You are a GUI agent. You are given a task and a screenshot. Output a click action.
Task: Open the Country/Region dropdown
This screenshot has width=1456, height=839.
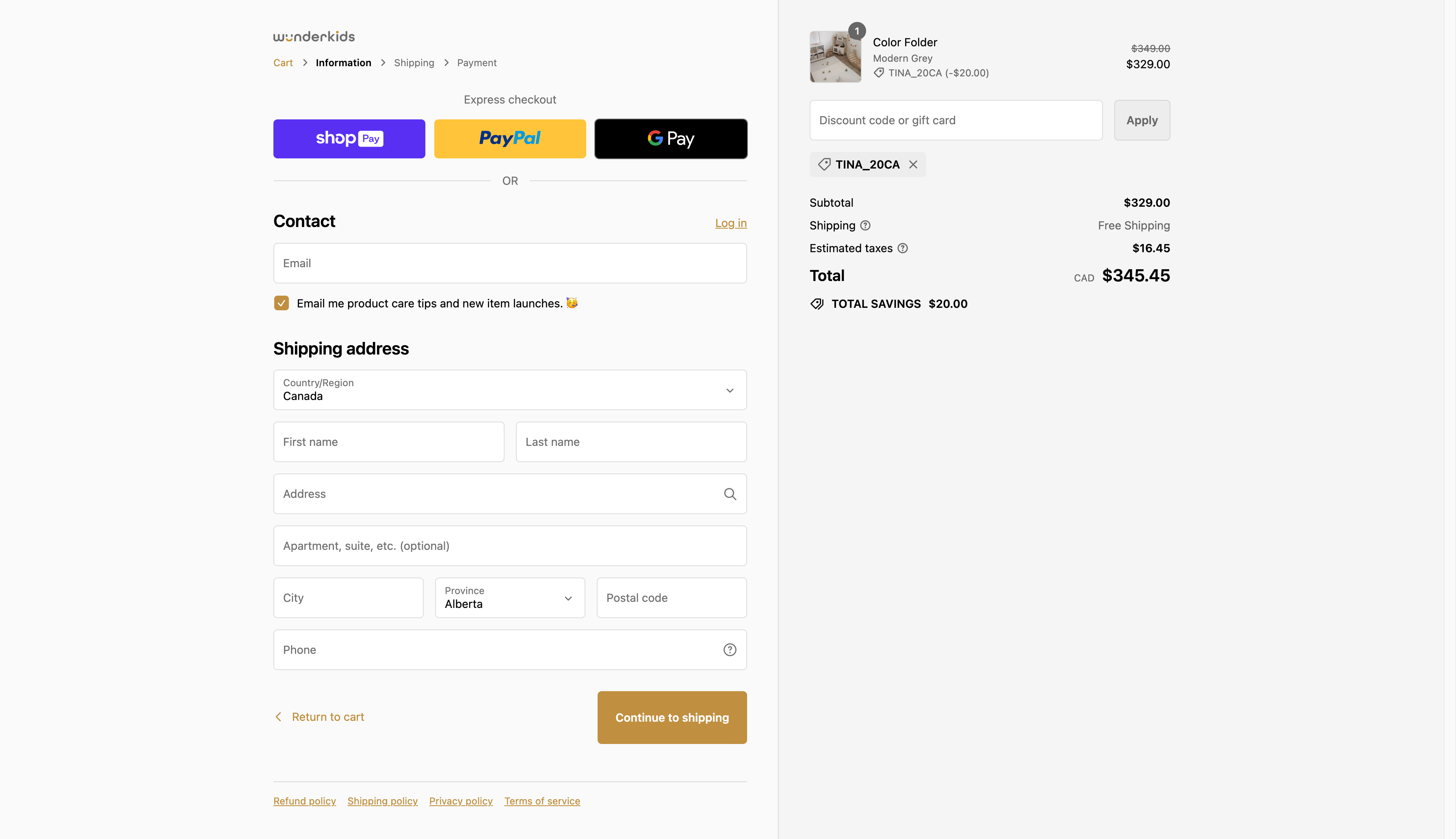(x=509, y=390)
